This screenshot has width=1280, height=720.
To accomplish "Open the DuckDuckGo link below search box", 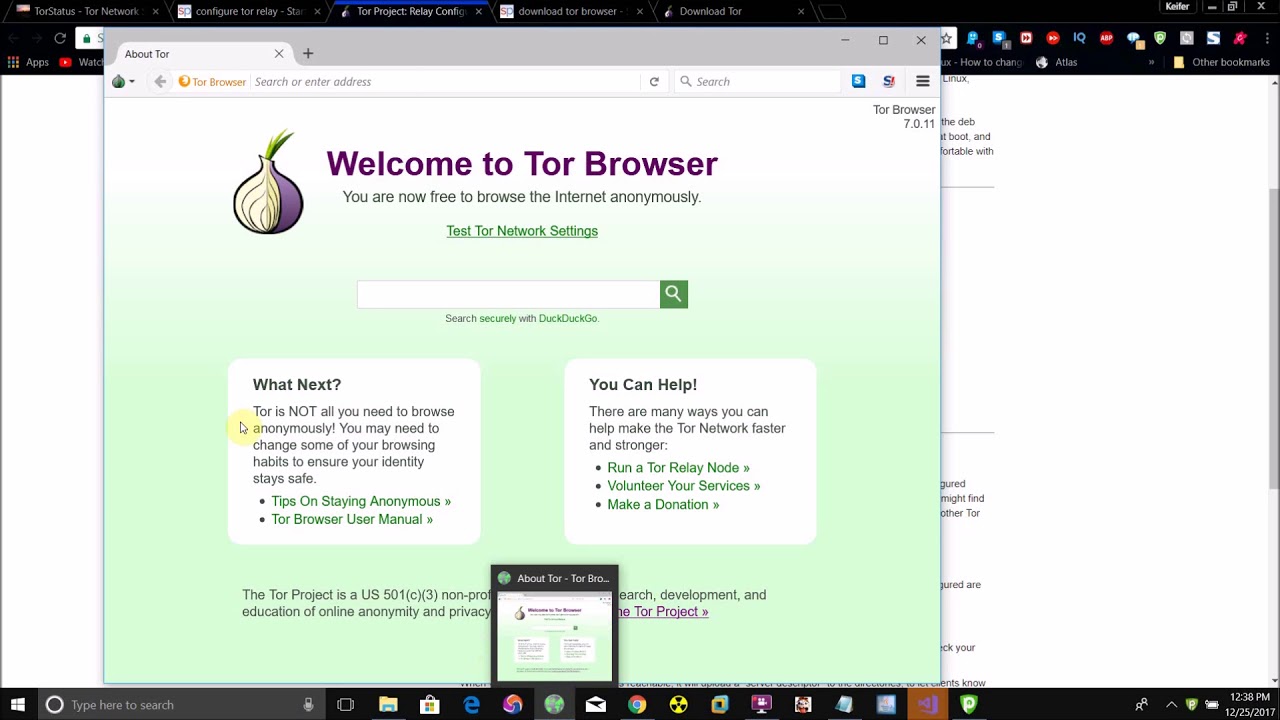I will coord(567,319).
